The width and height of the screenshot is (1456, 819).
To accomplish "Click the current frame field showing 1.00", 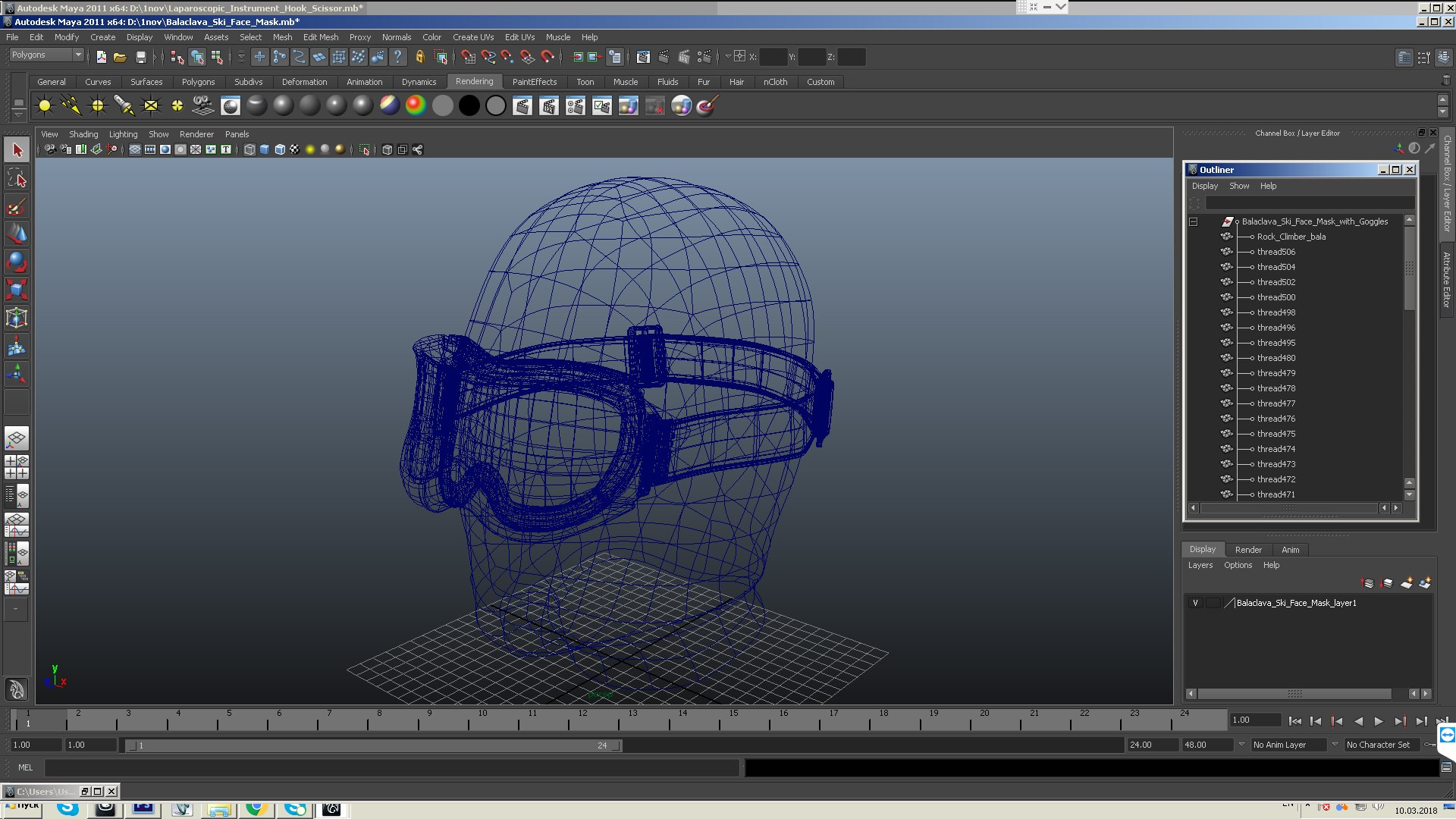I will coord(1255,720).
